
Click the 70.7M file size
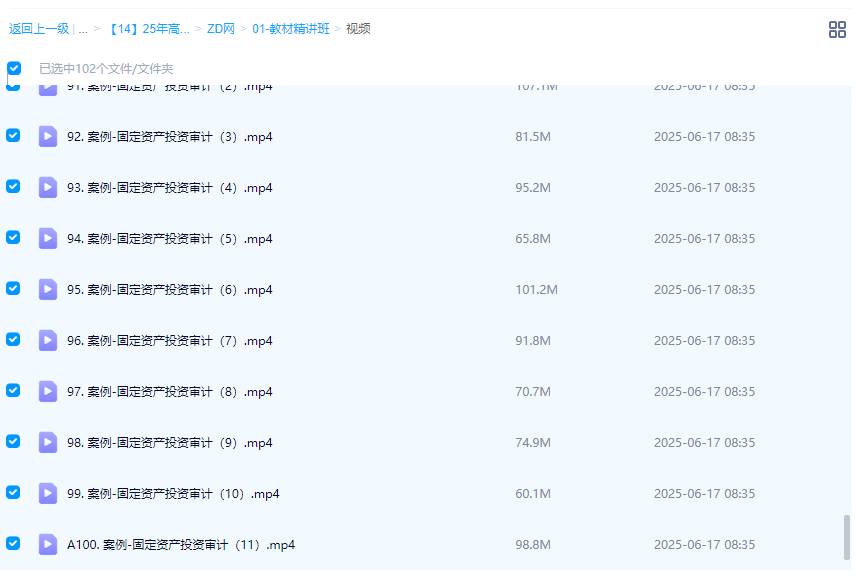pos(533,391)
